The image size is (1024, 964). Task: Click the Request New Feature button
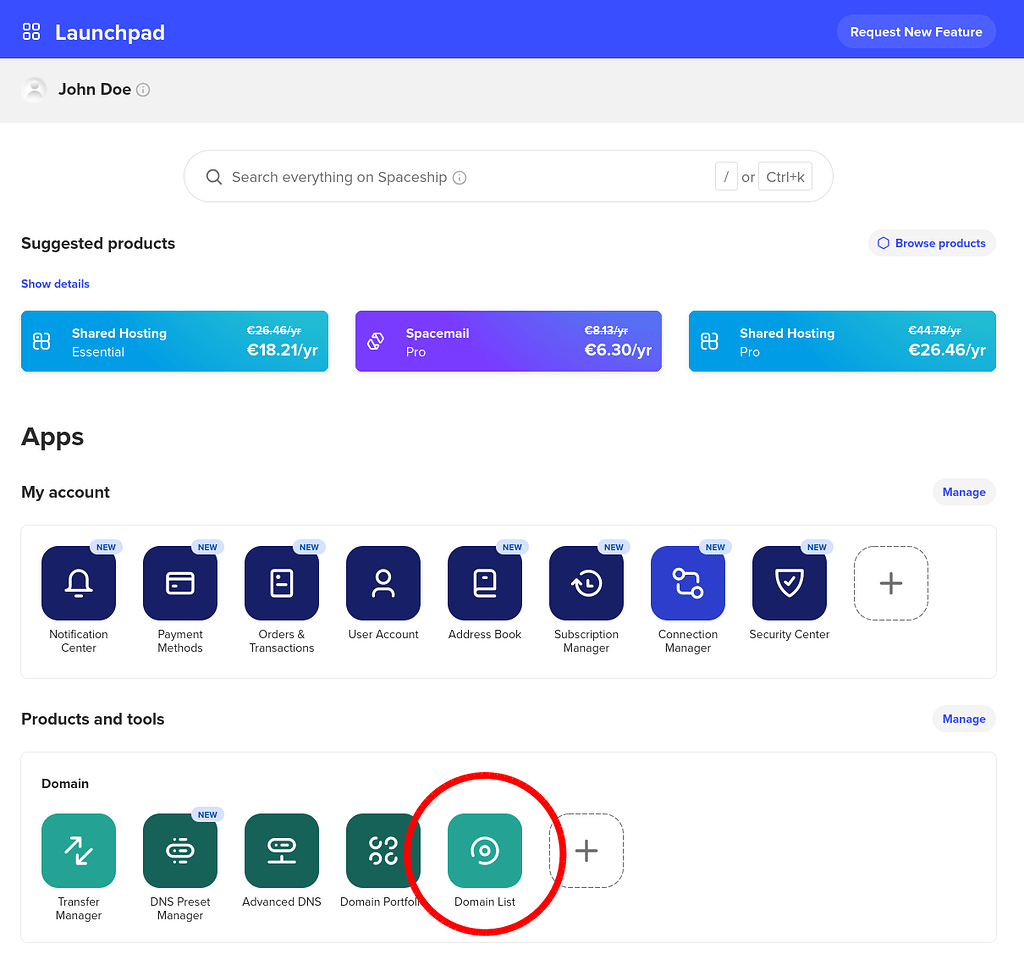point(915,32)
